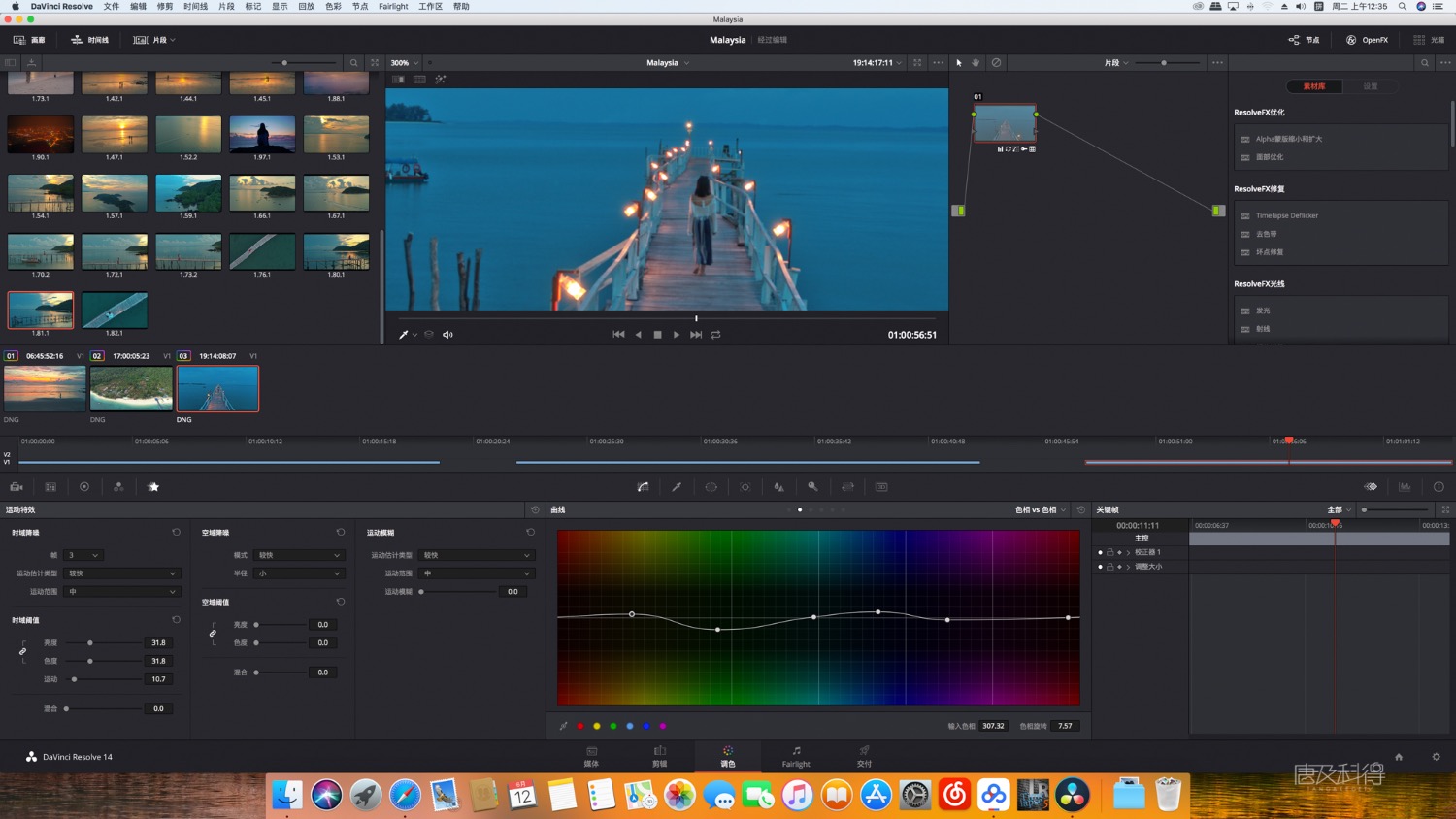Toggle the OpenFX panel button
Viewport: 1456px width, 819px height.
(1367, 40)
